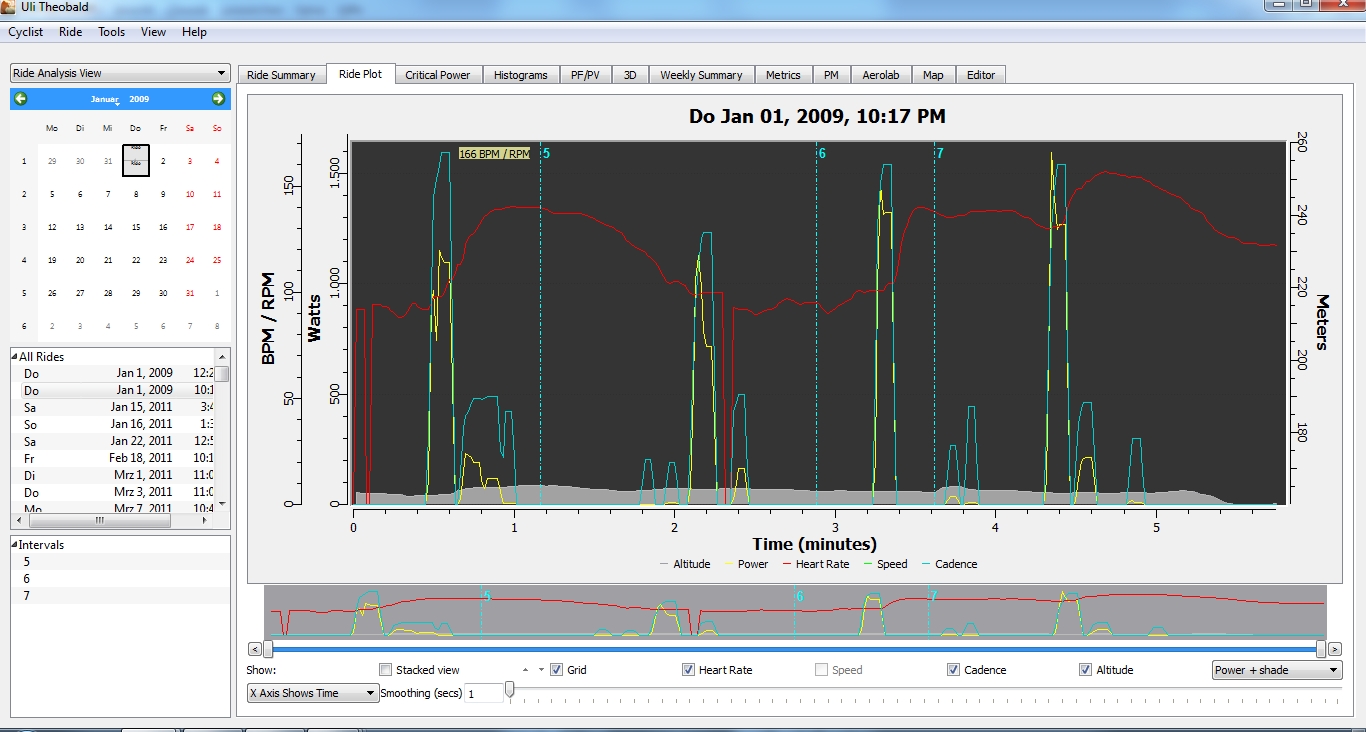Click highlighted ride day cell in calendar

[135, 160]
